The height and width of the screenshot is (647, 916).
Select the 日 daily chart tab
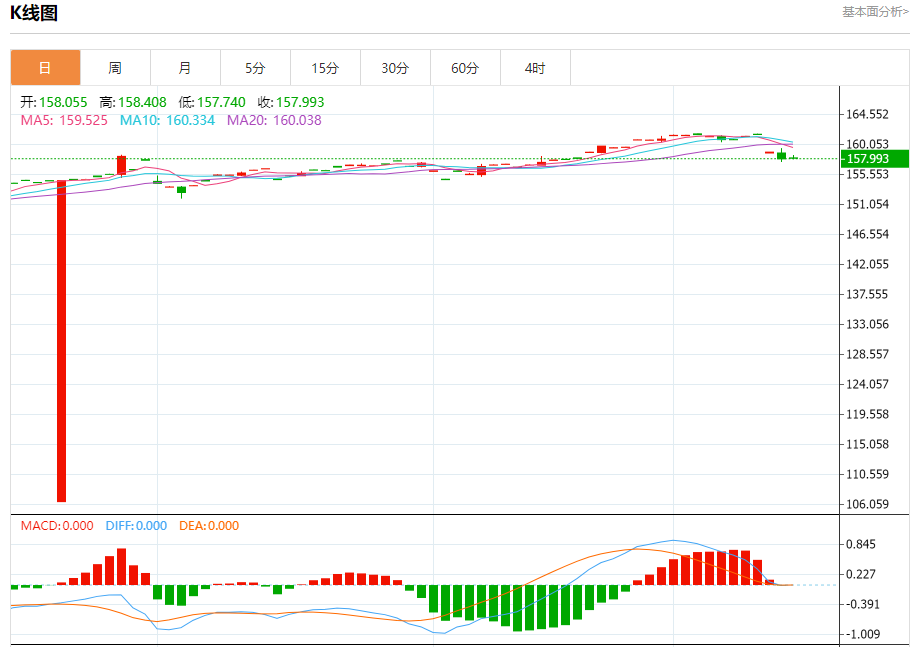(45, 68)
